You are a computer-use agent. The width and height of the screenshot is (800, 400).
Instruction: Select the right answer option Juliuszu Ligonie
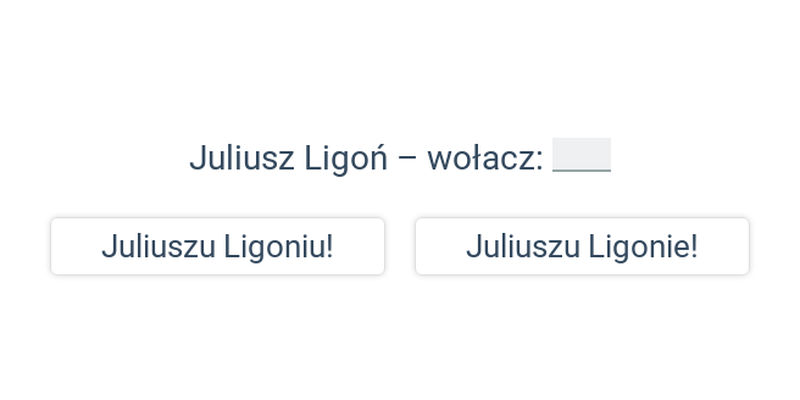click(582, 246)
